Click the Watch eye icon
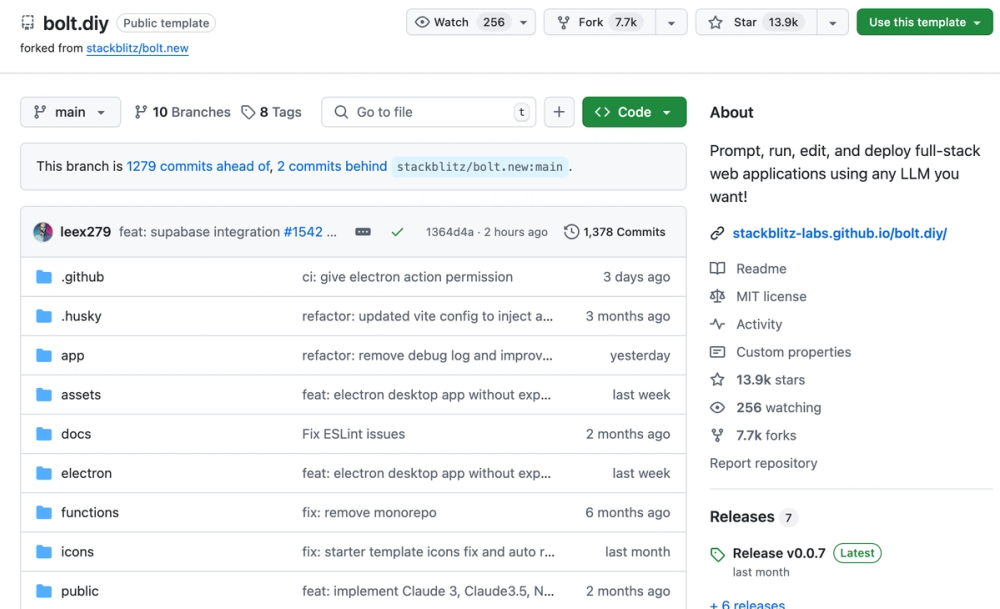 click(x=422, y=22)
